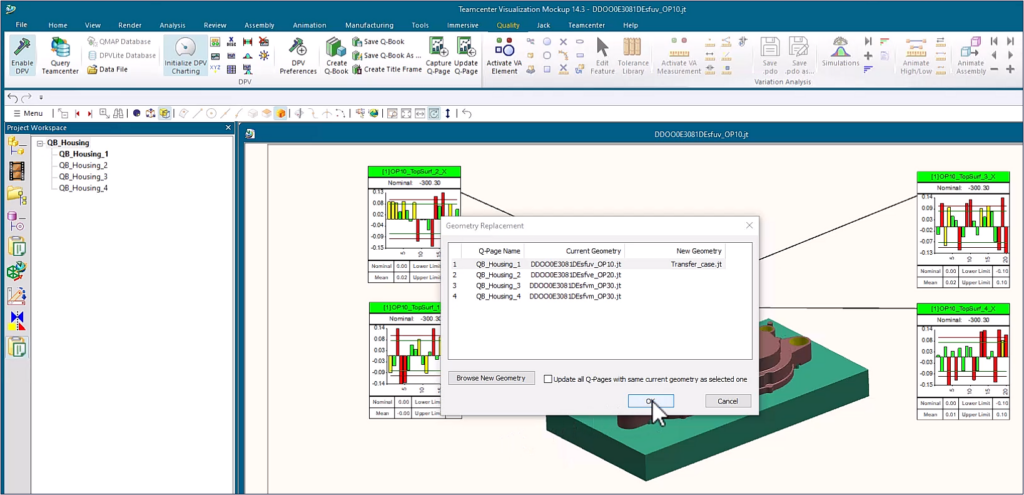The width and height of the screenshot is (1024, 495).
Task: Click Activate VA Element
Action: pyautogui.click(x=504, y=56)
